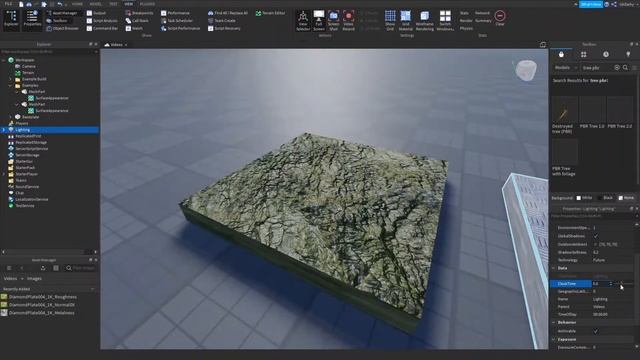Toggle Grid Material
Image resolution: width=640 pixels, height=360 pixels.
click(x=405, y=21)
